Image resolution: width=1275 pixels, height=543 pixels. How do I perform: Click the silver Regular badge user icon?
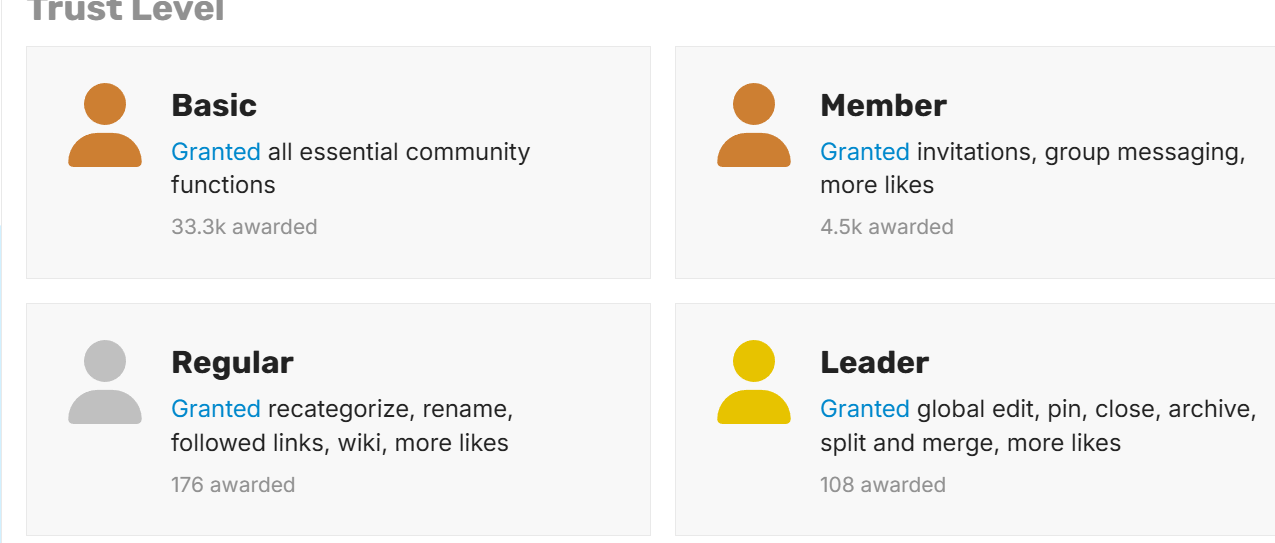105,382
